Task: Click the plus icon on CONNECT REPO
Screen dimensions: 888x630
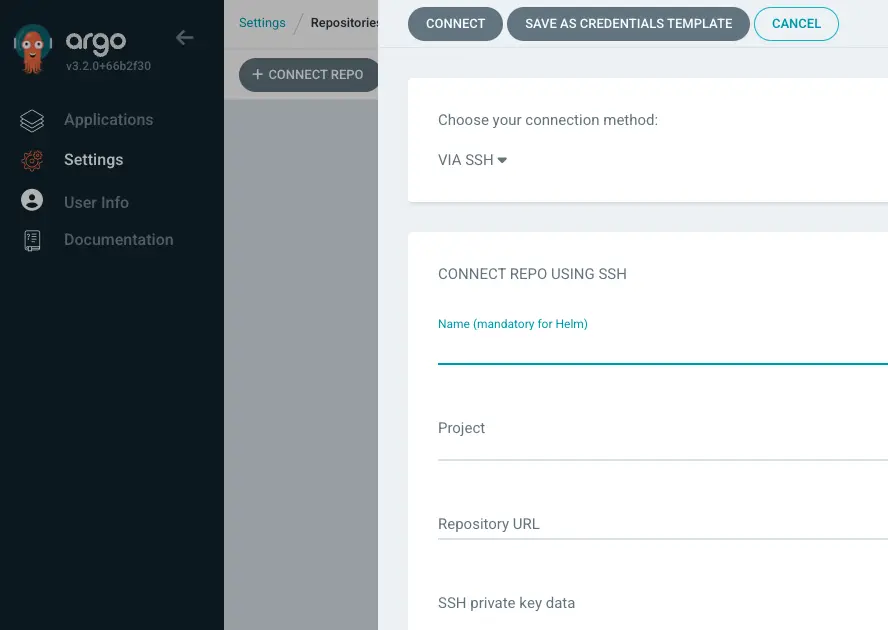Action: [258, 74]
